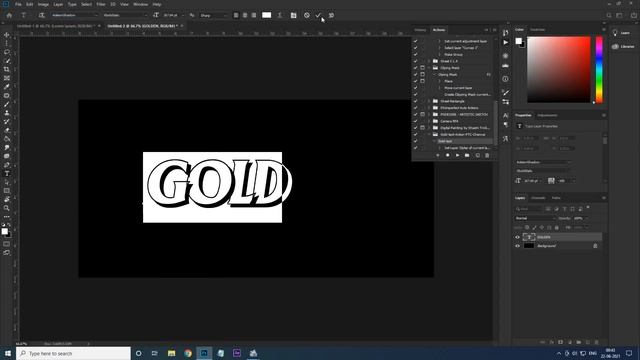Collapse the Clipping Mask action set
The image size is (640, 360).
click(429, 68)
